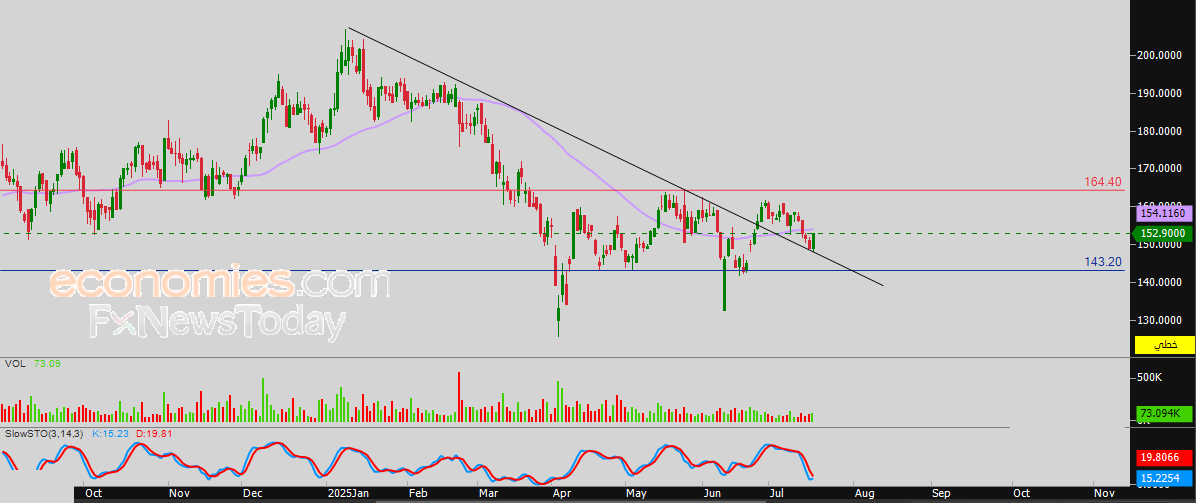Click the K:15.23 stochastic reading
The image size is (1196, 503).
(x=110, y=434)
